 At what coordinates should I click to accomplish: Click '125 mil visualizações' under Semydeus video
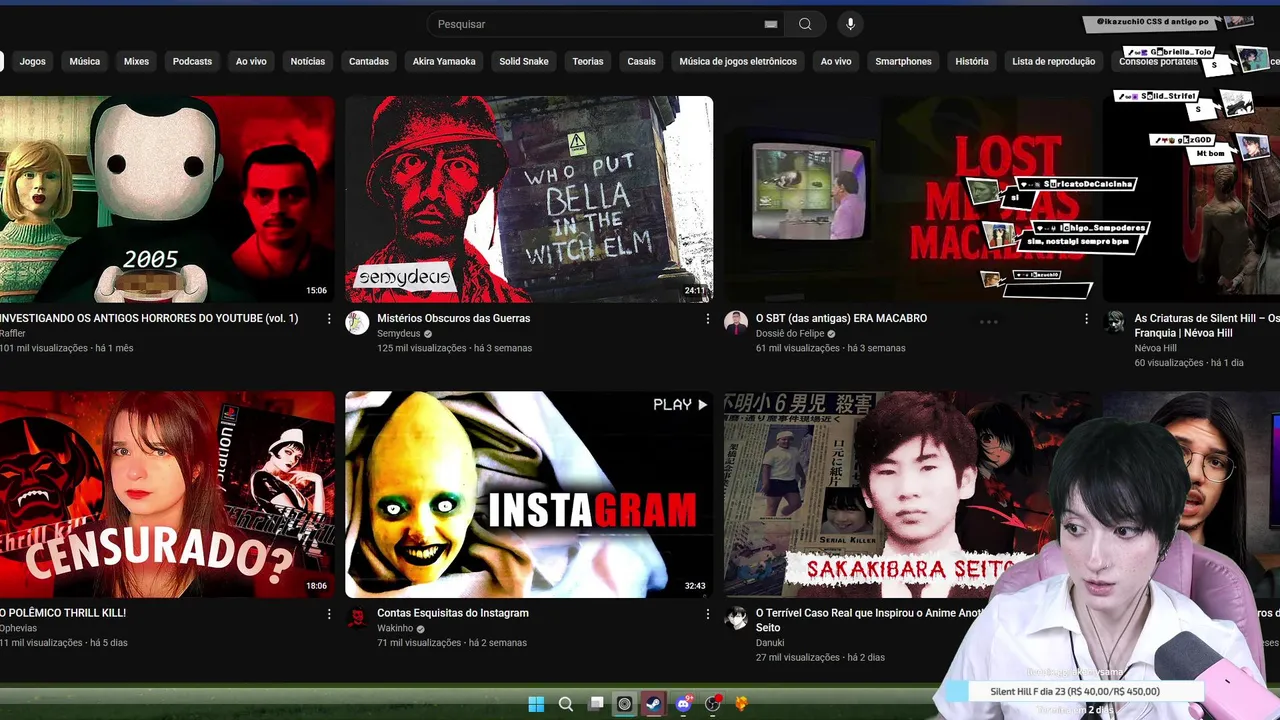click(x=421, y=348)
